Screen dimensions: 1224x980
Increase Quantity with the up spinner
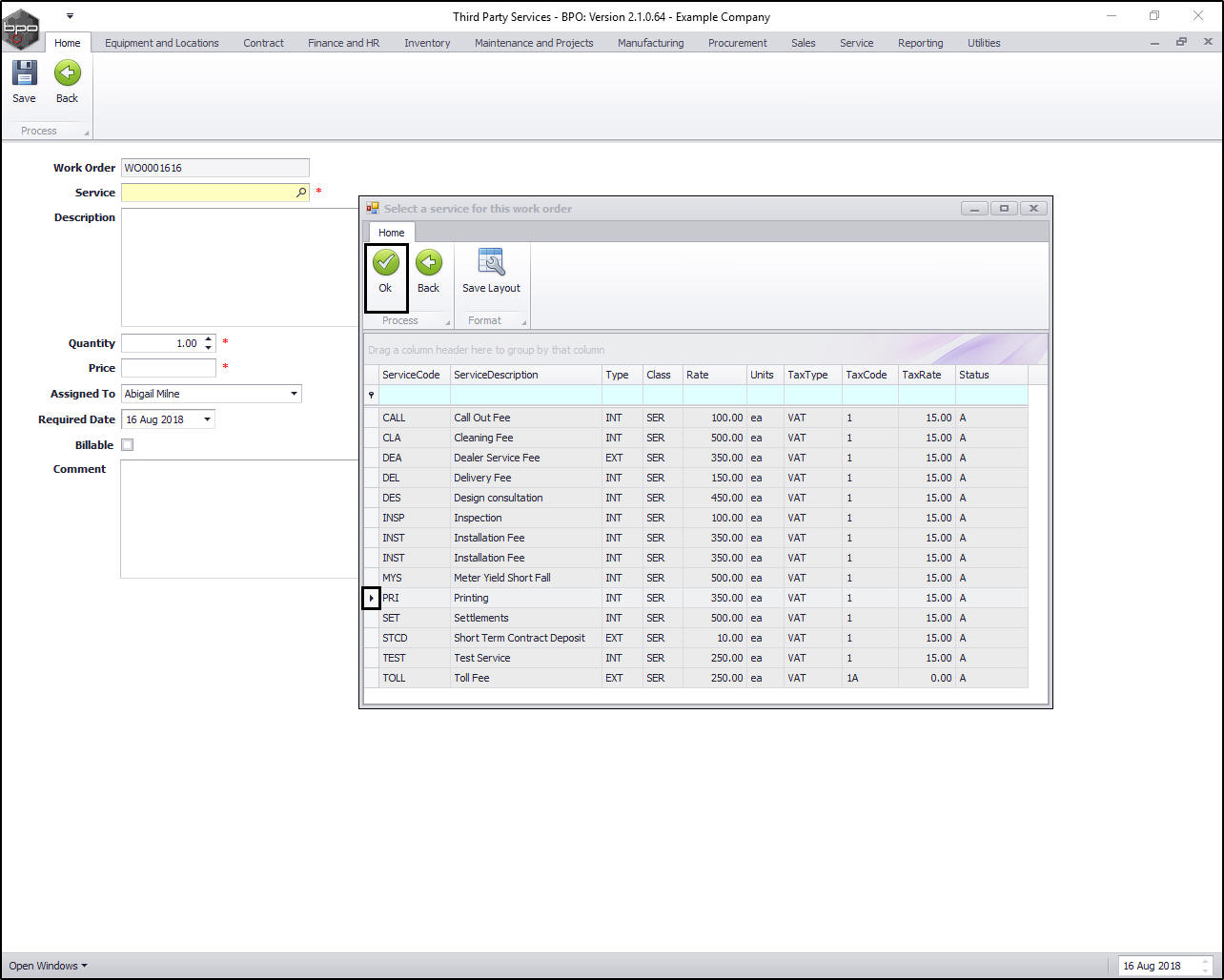208,339
